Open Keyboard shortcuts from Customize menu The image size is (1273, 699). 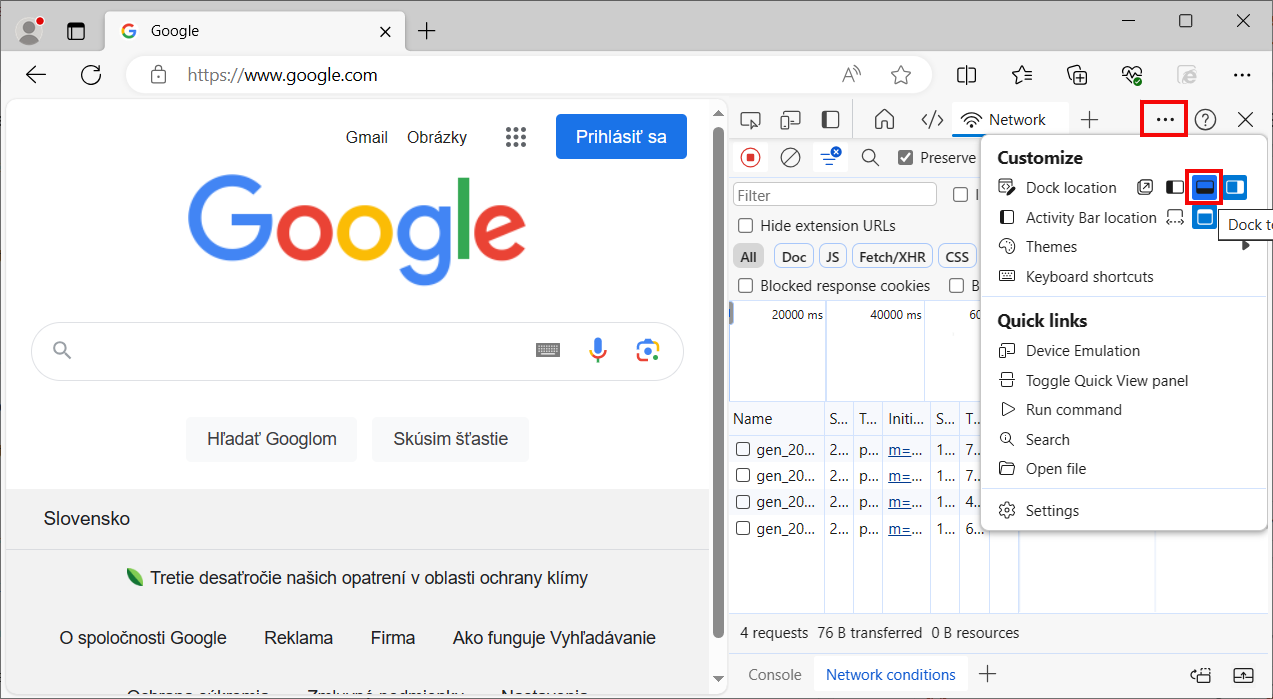(x=1124, y=277)
